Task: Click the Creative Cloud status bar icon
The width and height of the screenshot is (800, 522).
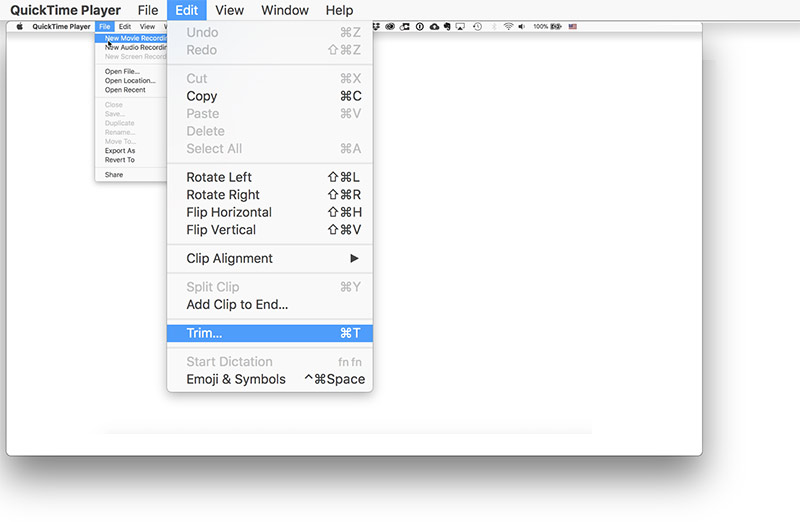Action: (390, 27)
